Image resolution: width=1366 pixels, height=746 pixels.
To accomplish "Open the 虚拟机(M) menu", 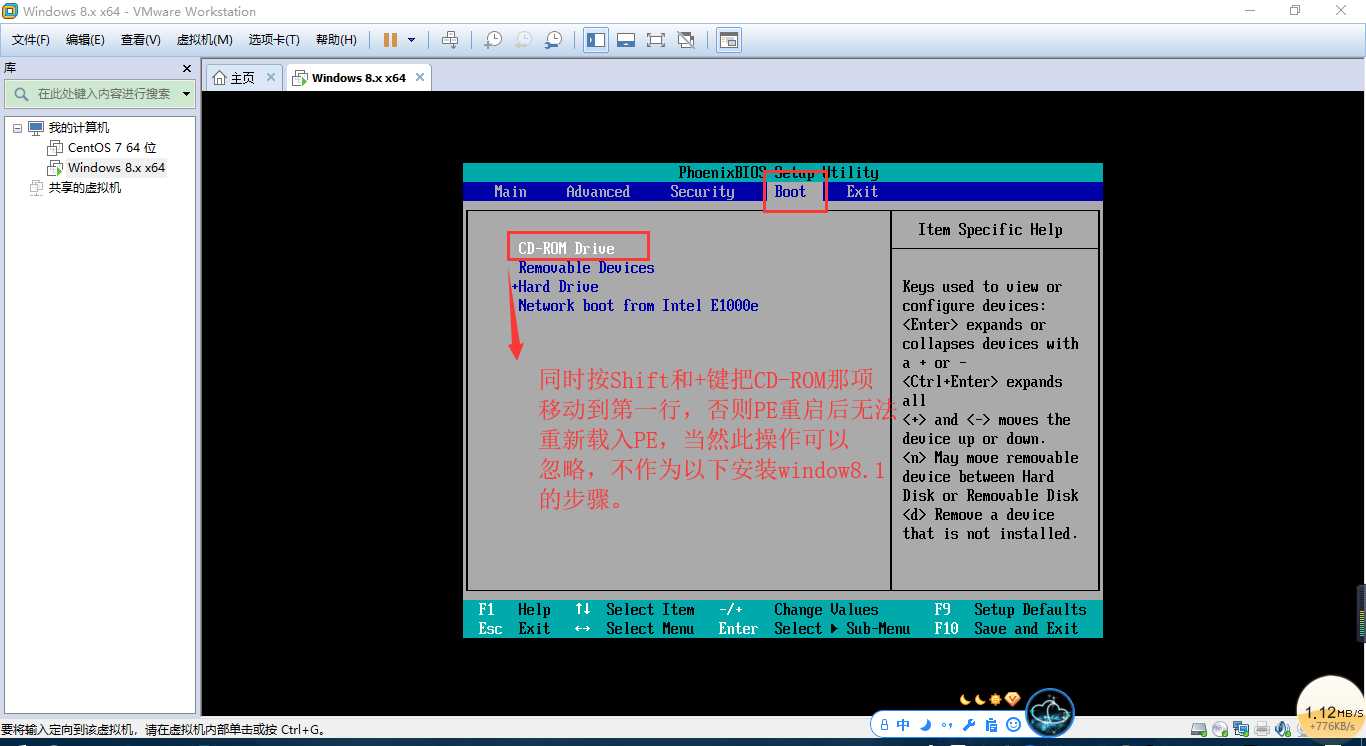I will [205, 40].
